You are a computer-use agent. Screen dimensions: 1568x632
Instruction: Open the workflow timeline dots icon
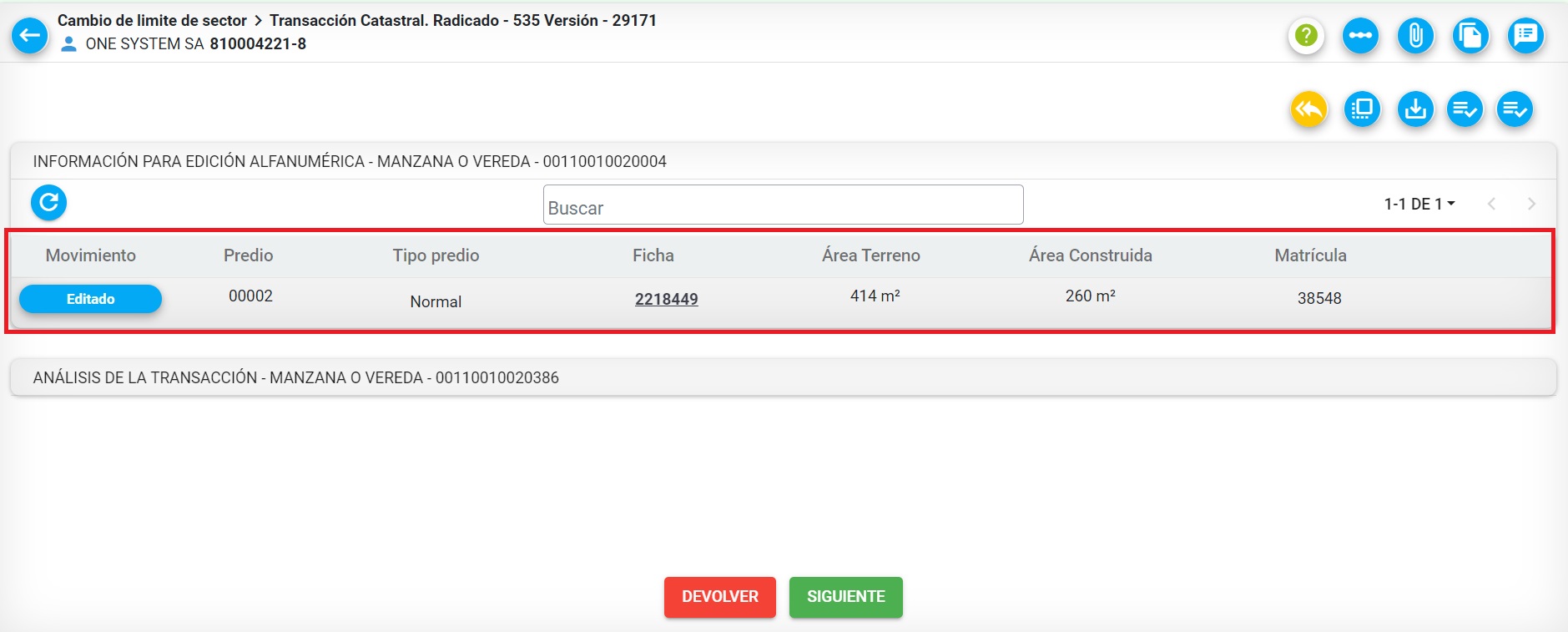(1360, 36)
